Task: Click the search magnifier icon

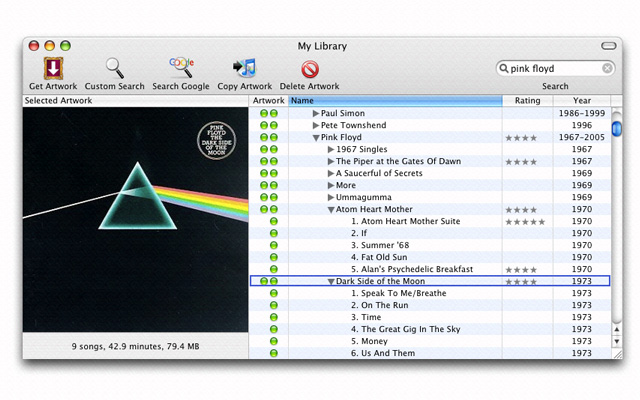Action: point(503,69)
